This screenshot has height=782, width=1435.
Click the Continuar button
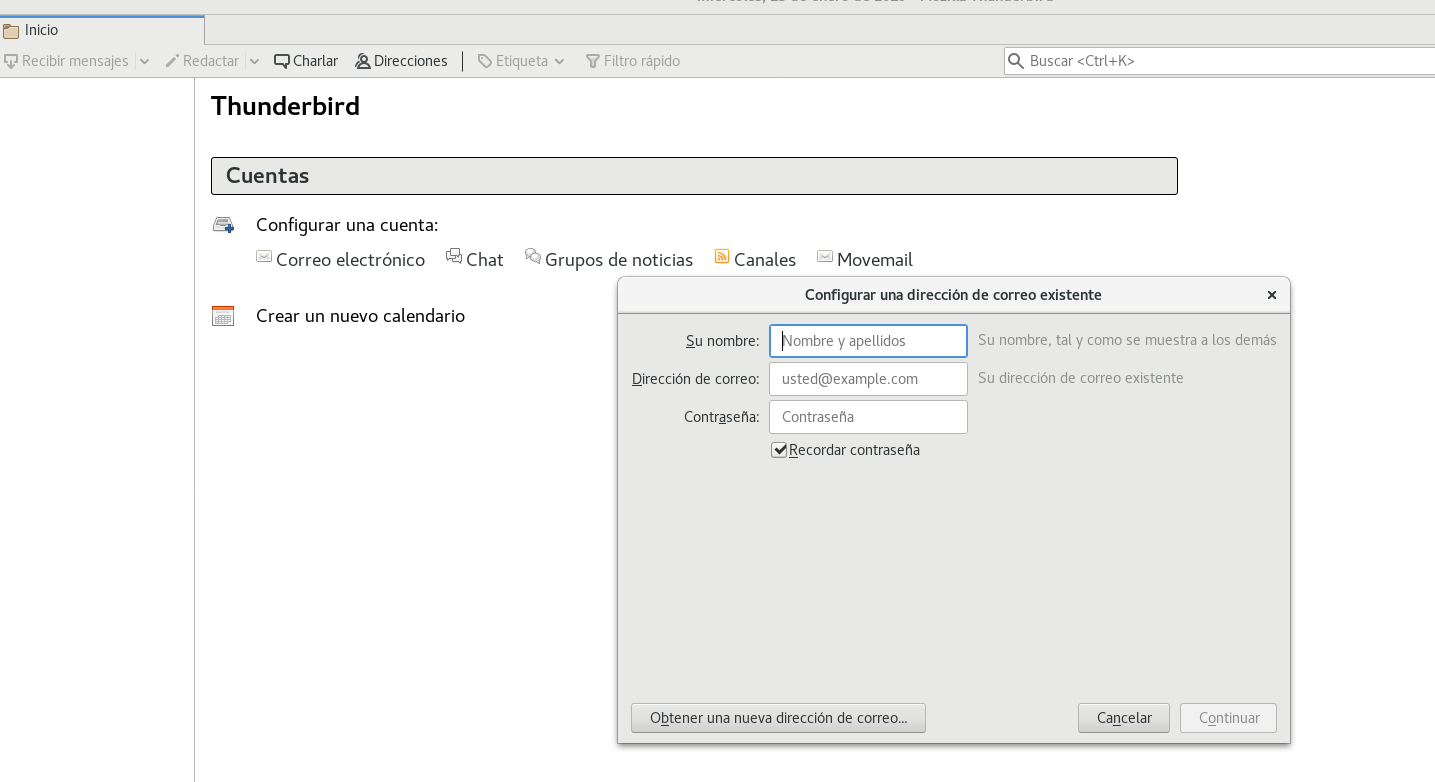coord(1229,718)
